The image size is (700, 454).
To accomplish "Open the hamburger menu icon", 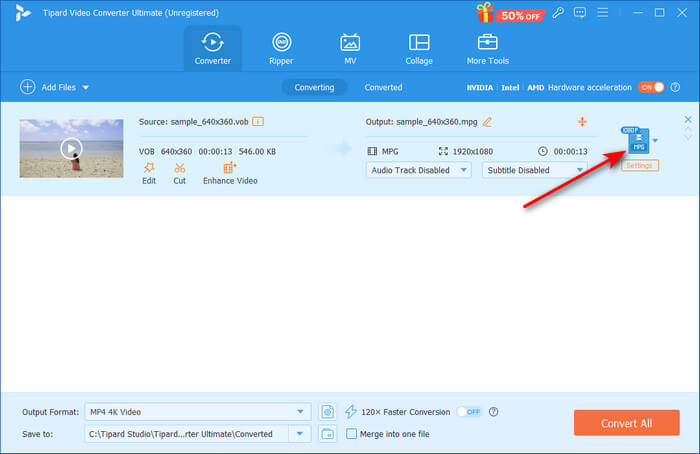I will [x=603, y=12].
